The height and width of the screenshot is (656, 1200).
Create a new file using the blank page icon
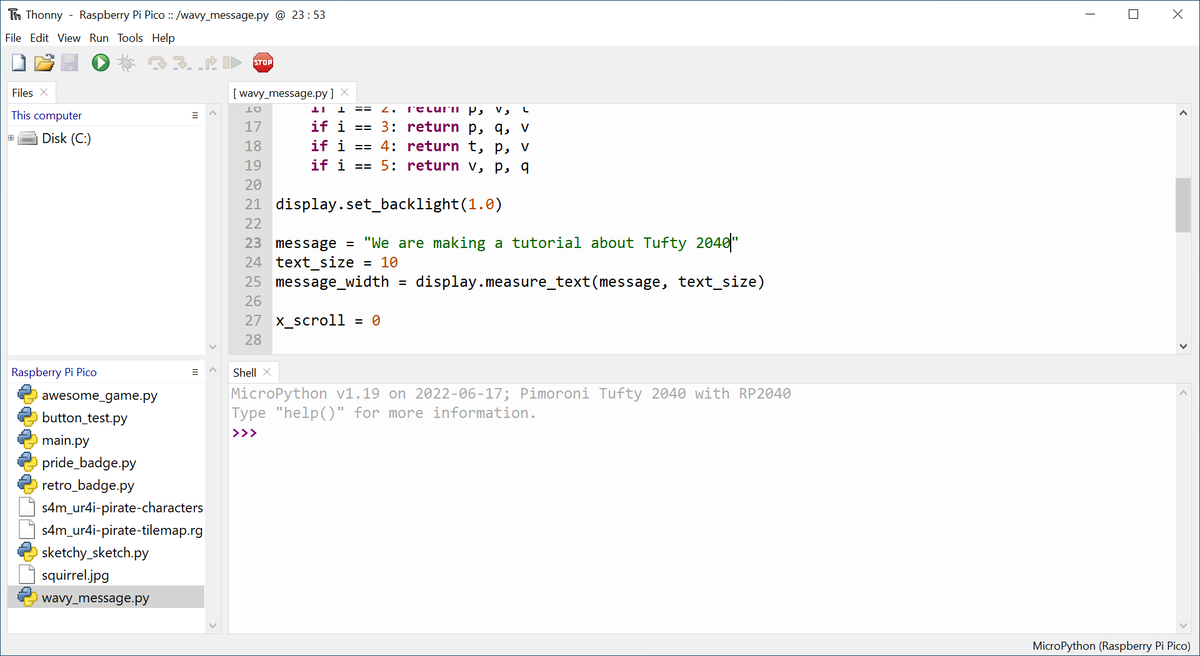click(x=18, y=62)
